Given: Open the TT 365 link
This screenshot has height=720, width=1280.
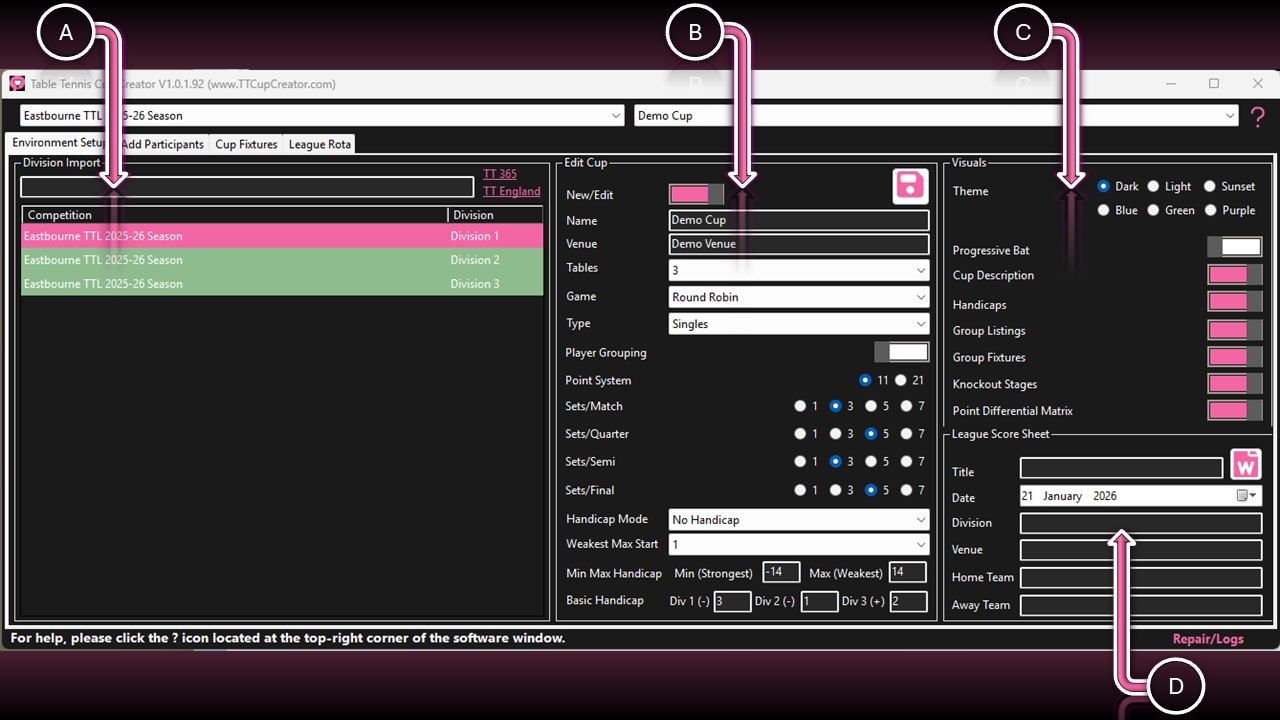Looking at the screenshot, I should (x=500, y=174).
